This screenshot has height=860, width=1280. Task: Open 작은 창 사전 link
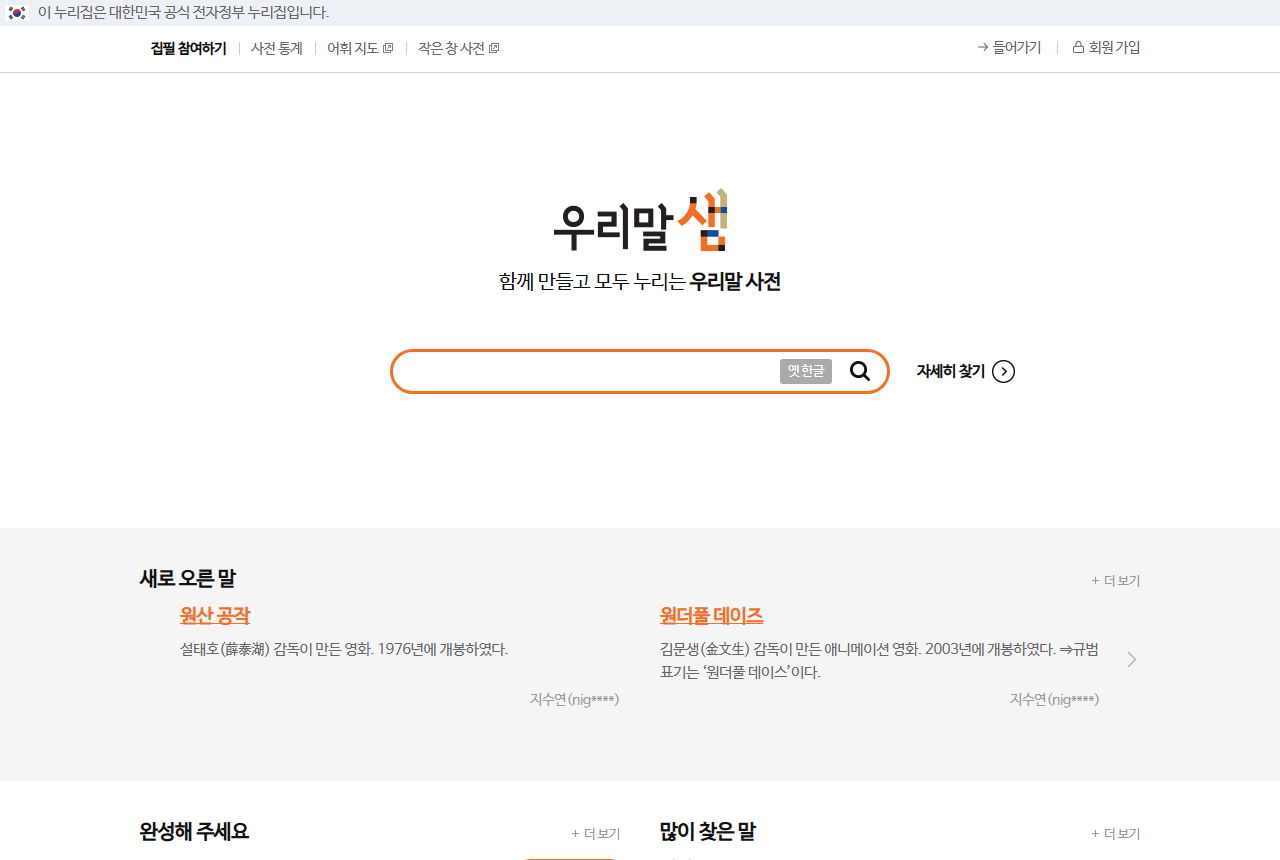click(458, 48)
